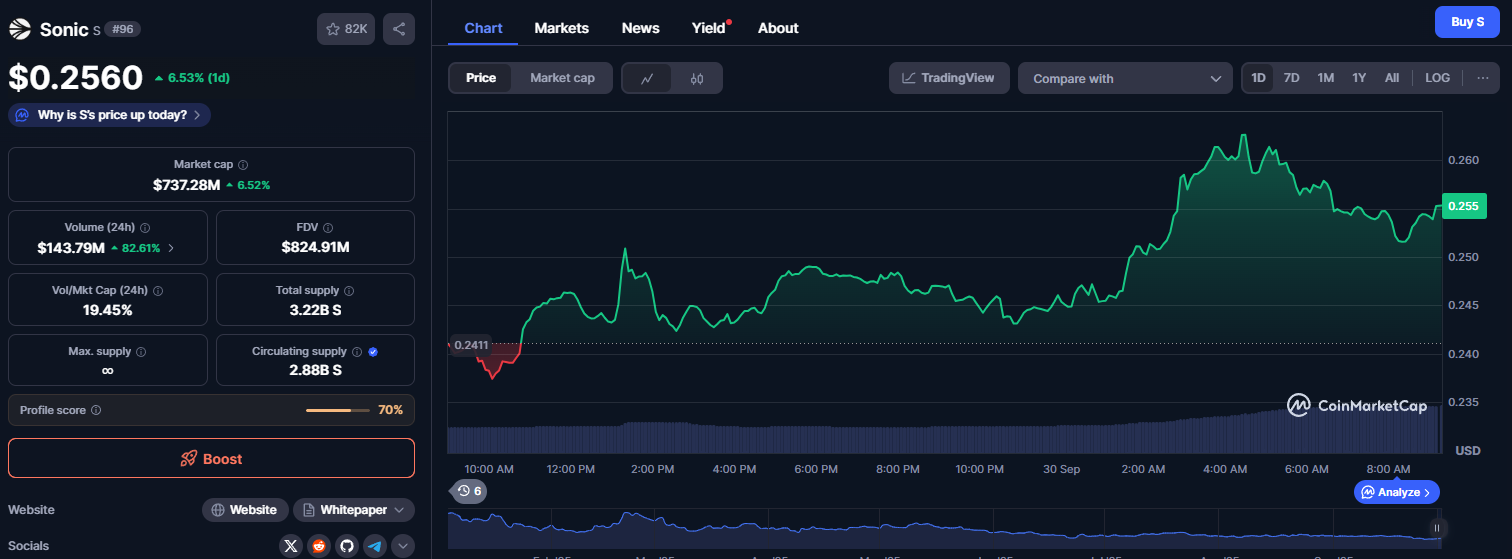This screenshot has height=559, width=1512.
Task: Select the line chart icon
Action: click(x=647, y=78)
